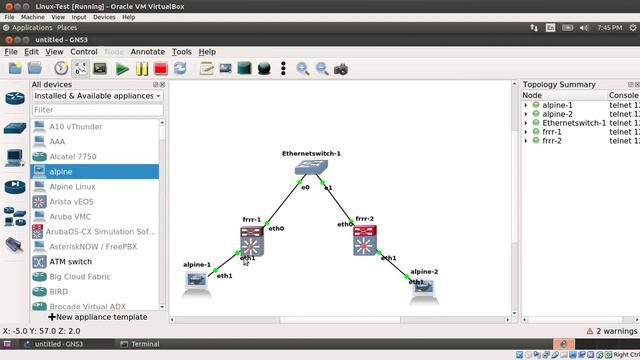Open console to all devices icon
Image resolution: width=640 pixels, height=360 pixels.
coord(100,69)
